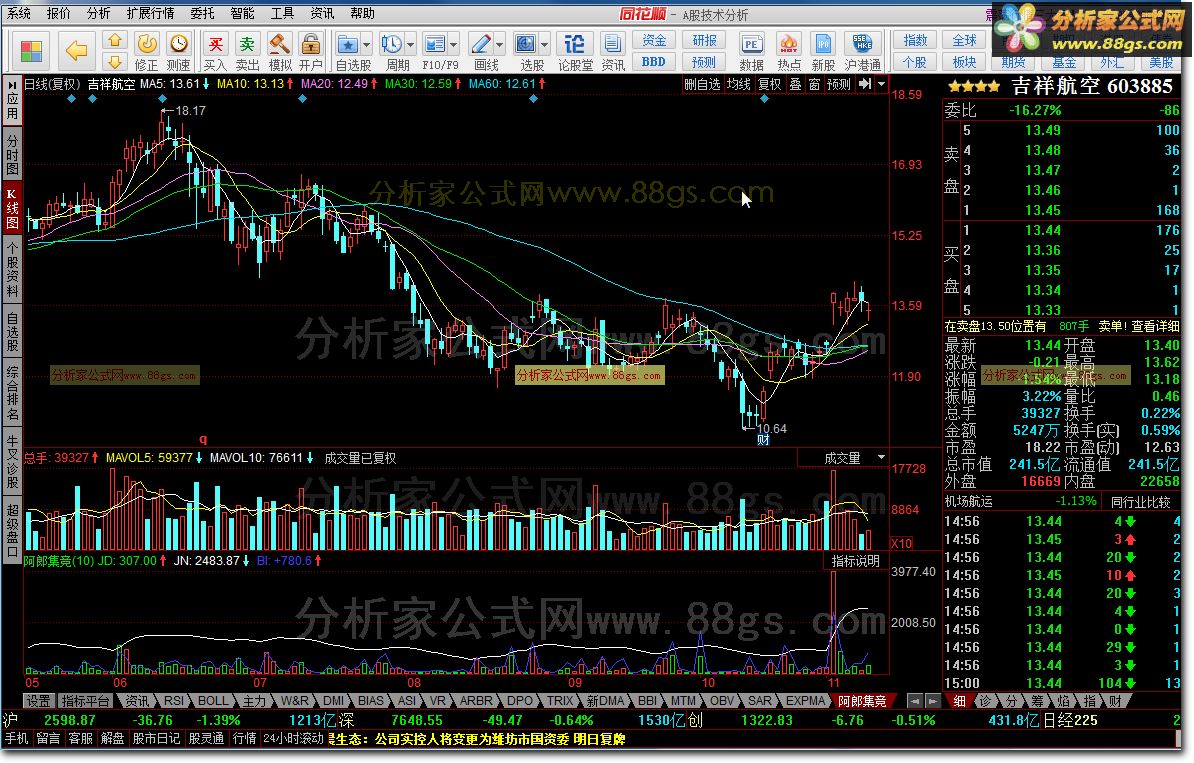
Task: Click the 开户 open account lock icon
Action: point(310,52)
